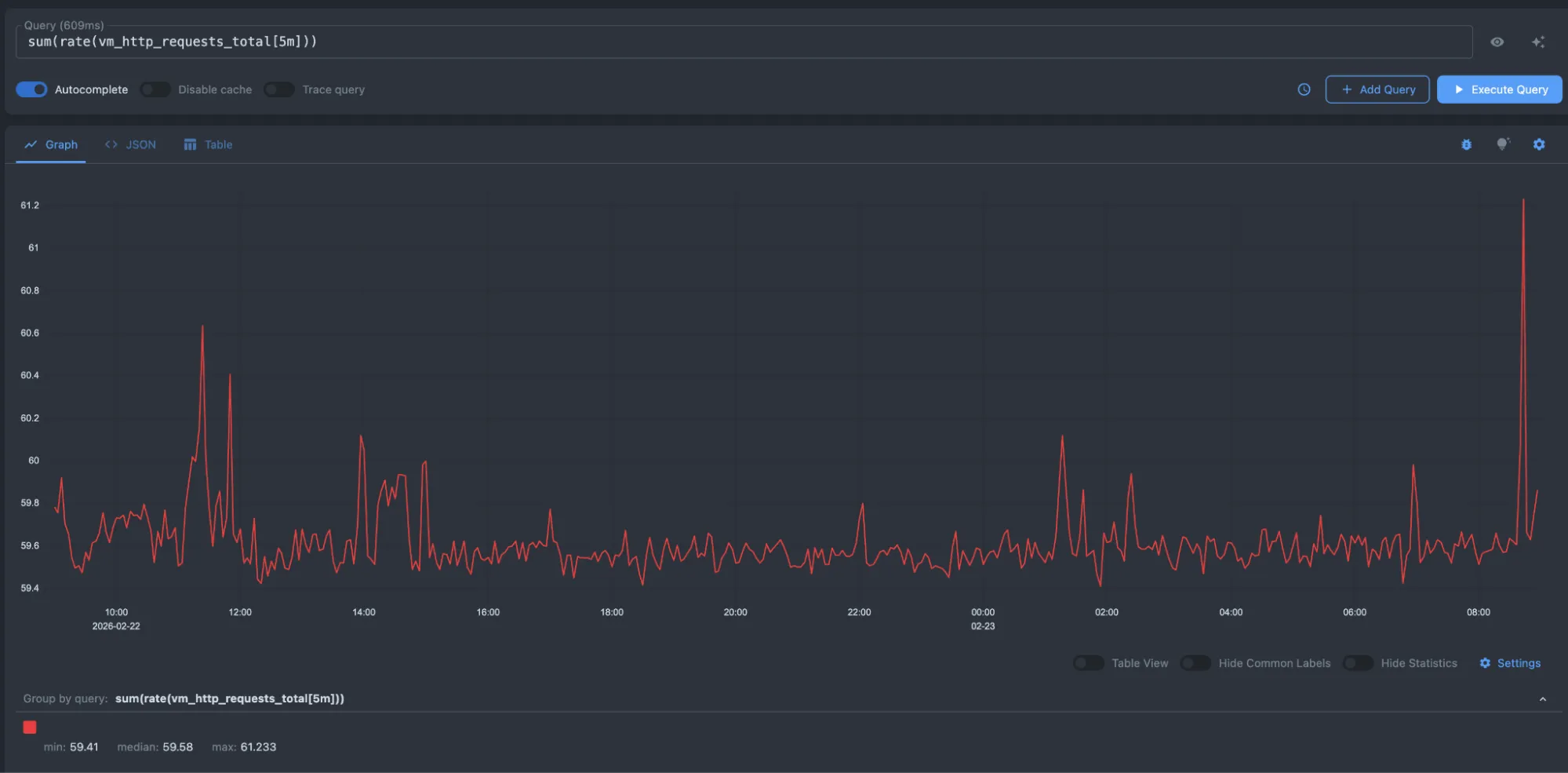The height and width of the screenshot is (773, 1568).
Task: Enable Hide Common Labels switch
Action: point(1195,663)
